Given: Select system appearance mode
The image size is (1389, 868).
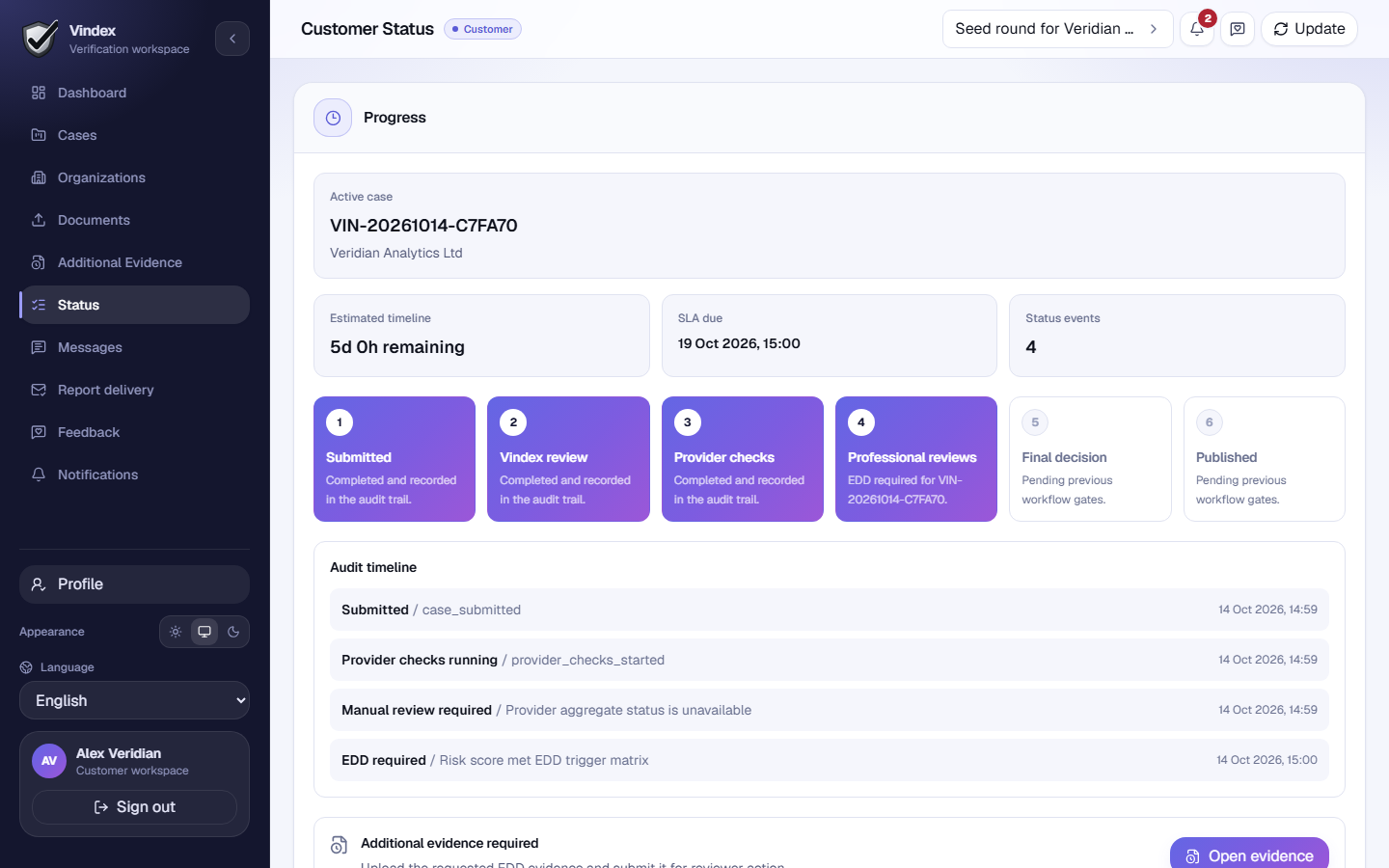Looking at the screenshot, I should [204, 632].
